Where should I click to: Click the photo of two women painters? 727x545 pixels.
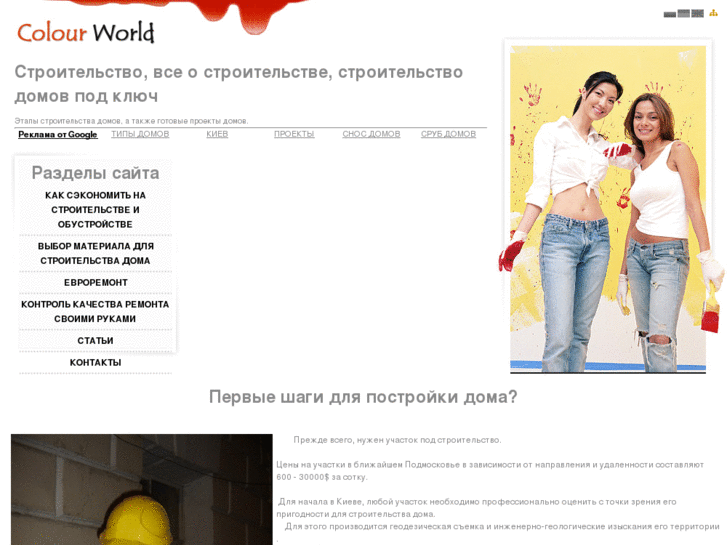pyautogui.click(x=608, y=208)
